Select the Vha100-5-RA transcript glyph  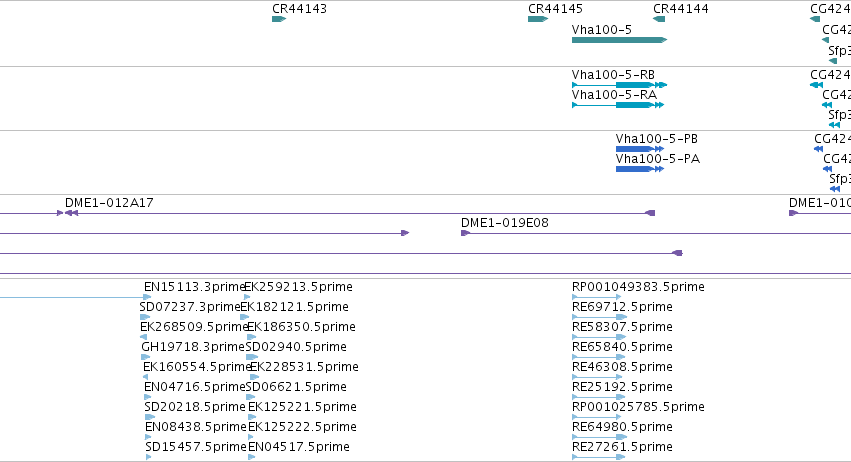(618, 105)
